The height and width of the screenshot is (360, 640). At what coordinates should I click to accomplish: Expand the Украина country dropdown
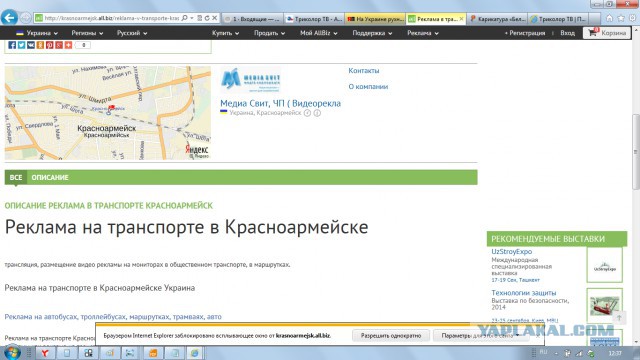(x=37, y=33)
